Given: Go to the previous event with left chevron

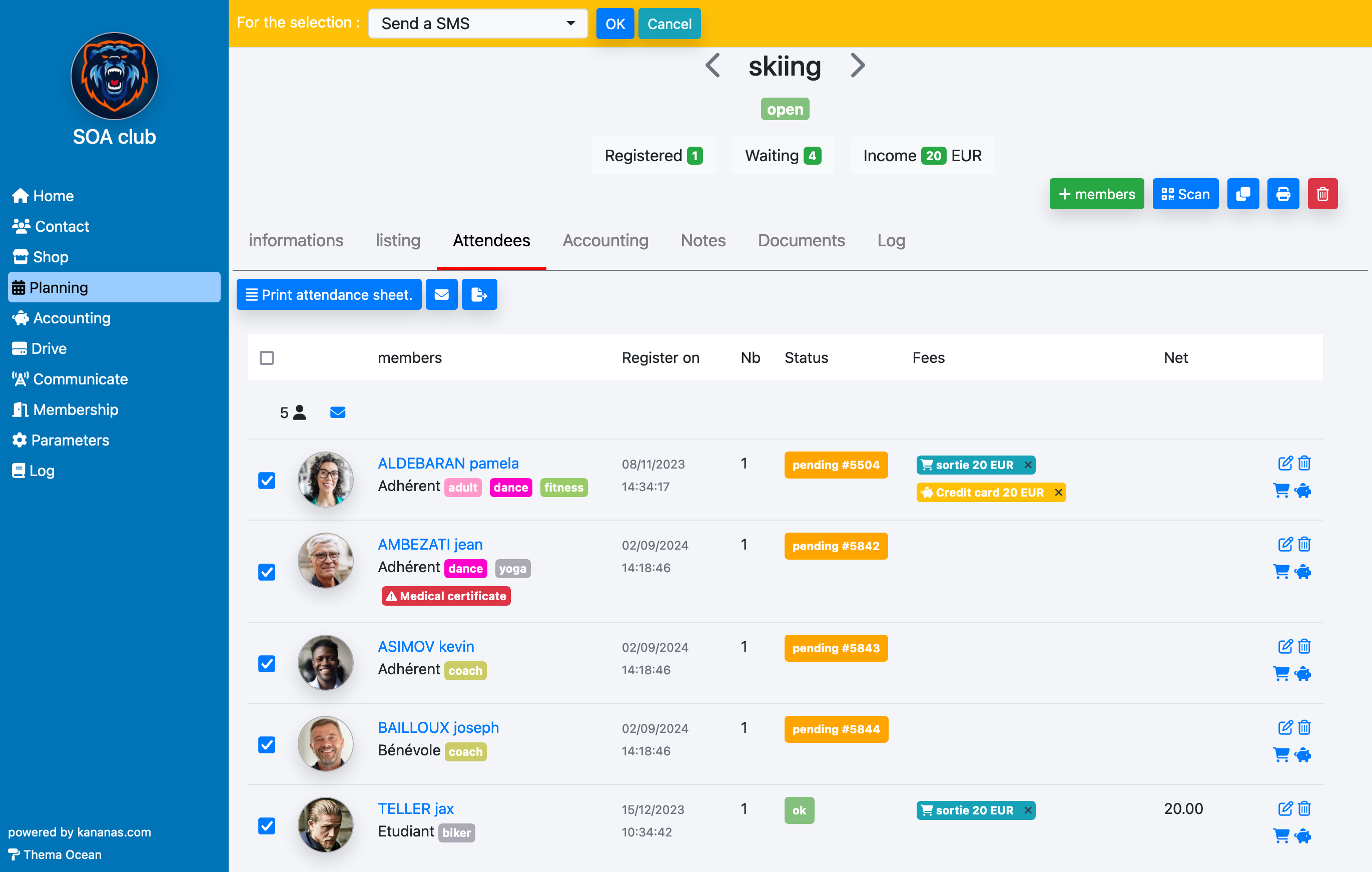Looking at the screenshot, I should click(712, 65).
